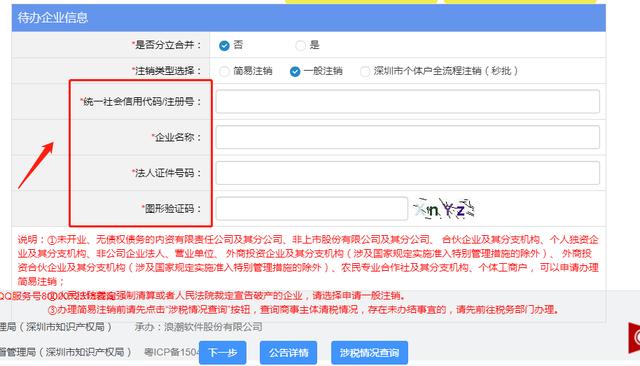640x366 pixels.
Task: Click the 下一步 button
Action: point(222,353)
